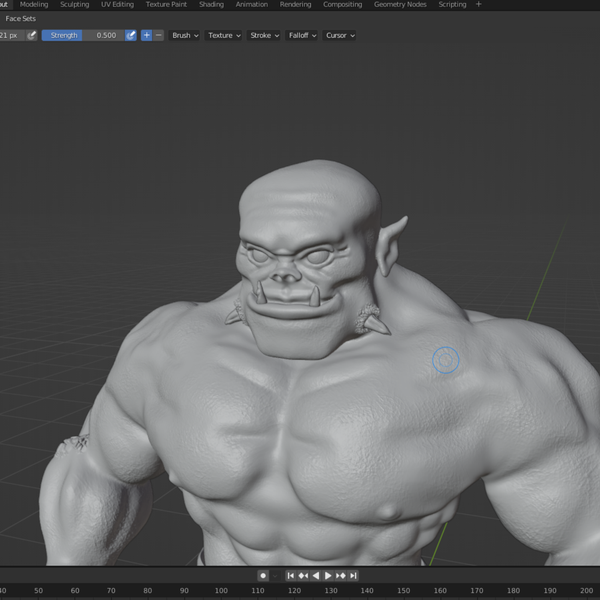Add a new workspace with plus icon
Viewport: 600px width, 600px height.
tap(479, 4)
